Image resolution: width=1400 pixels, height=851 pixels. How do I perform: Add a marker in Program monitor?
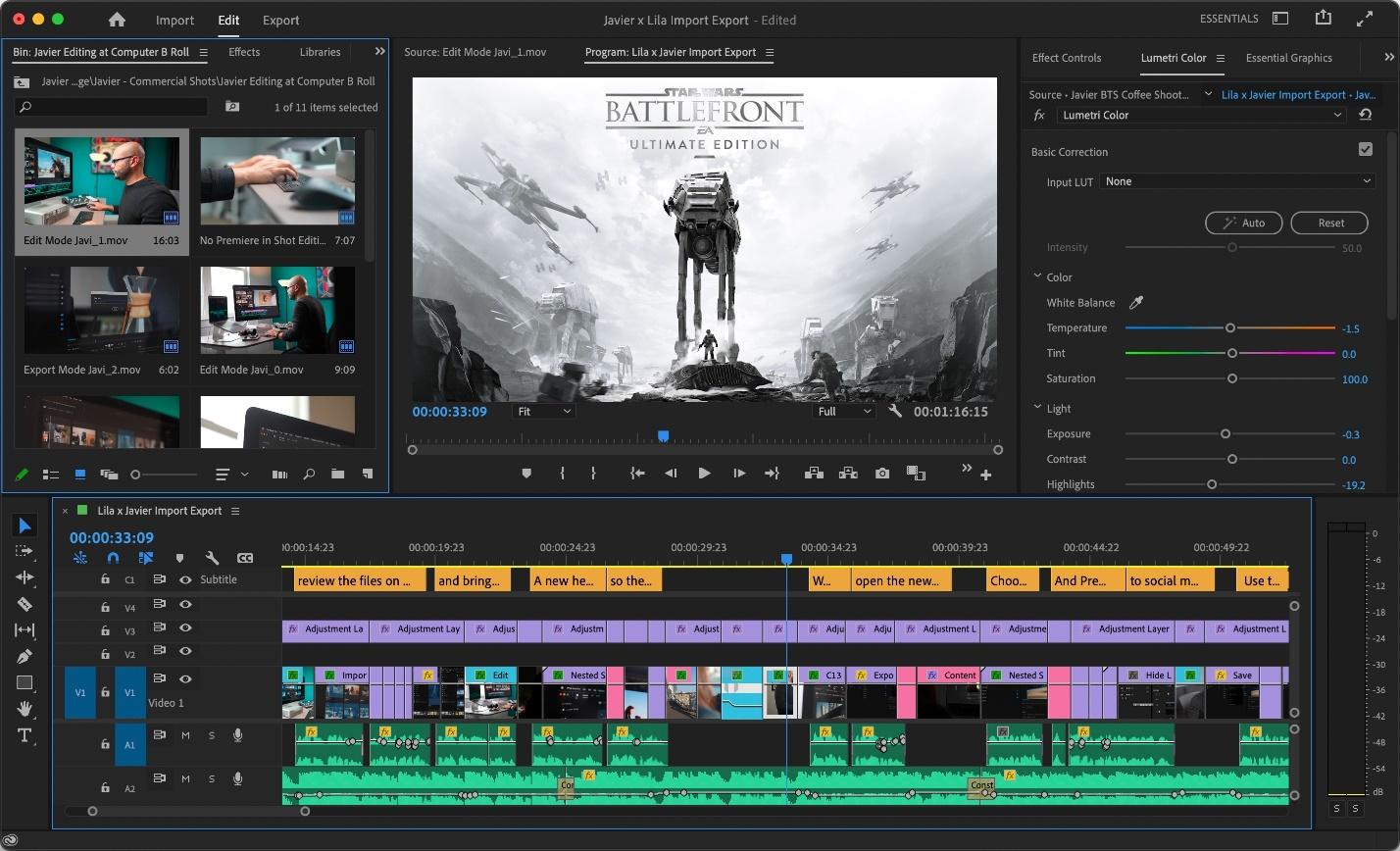tap(526, 473)
